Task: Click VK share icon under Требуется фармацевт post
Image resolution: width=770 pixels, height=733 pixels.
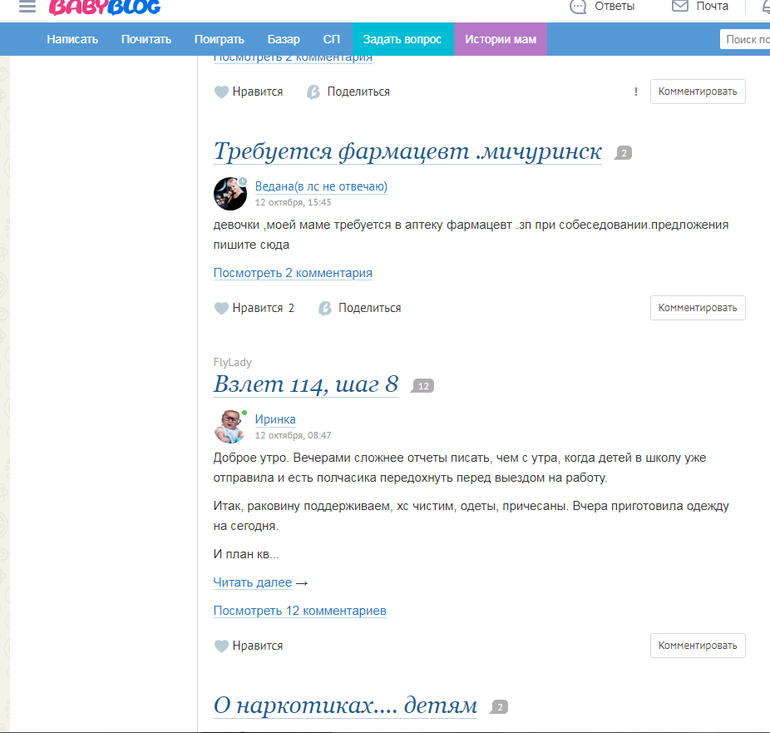Action: [325, 308]
